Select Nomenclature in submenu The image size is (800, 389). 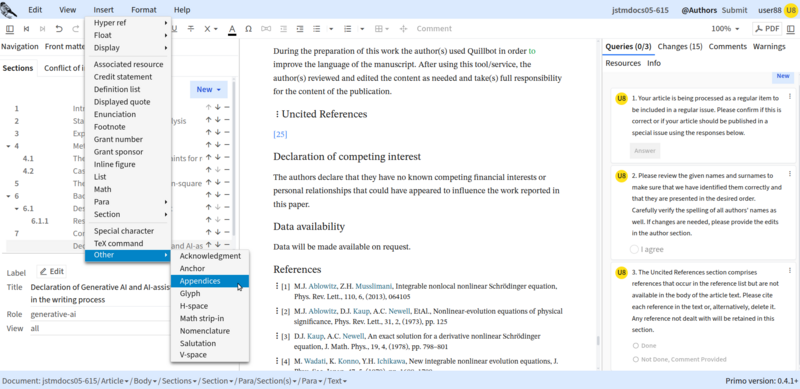210,331
